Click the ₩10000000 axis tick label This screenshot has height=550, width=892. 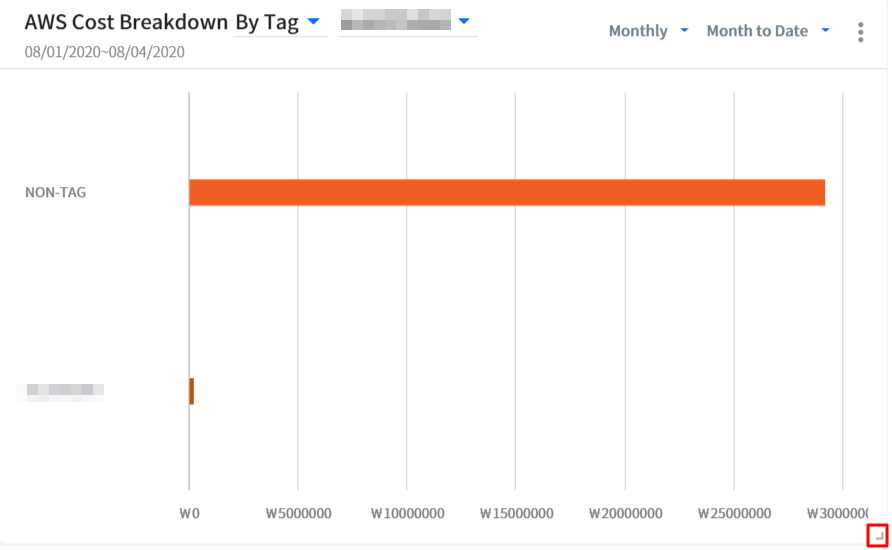pos(407,513)
